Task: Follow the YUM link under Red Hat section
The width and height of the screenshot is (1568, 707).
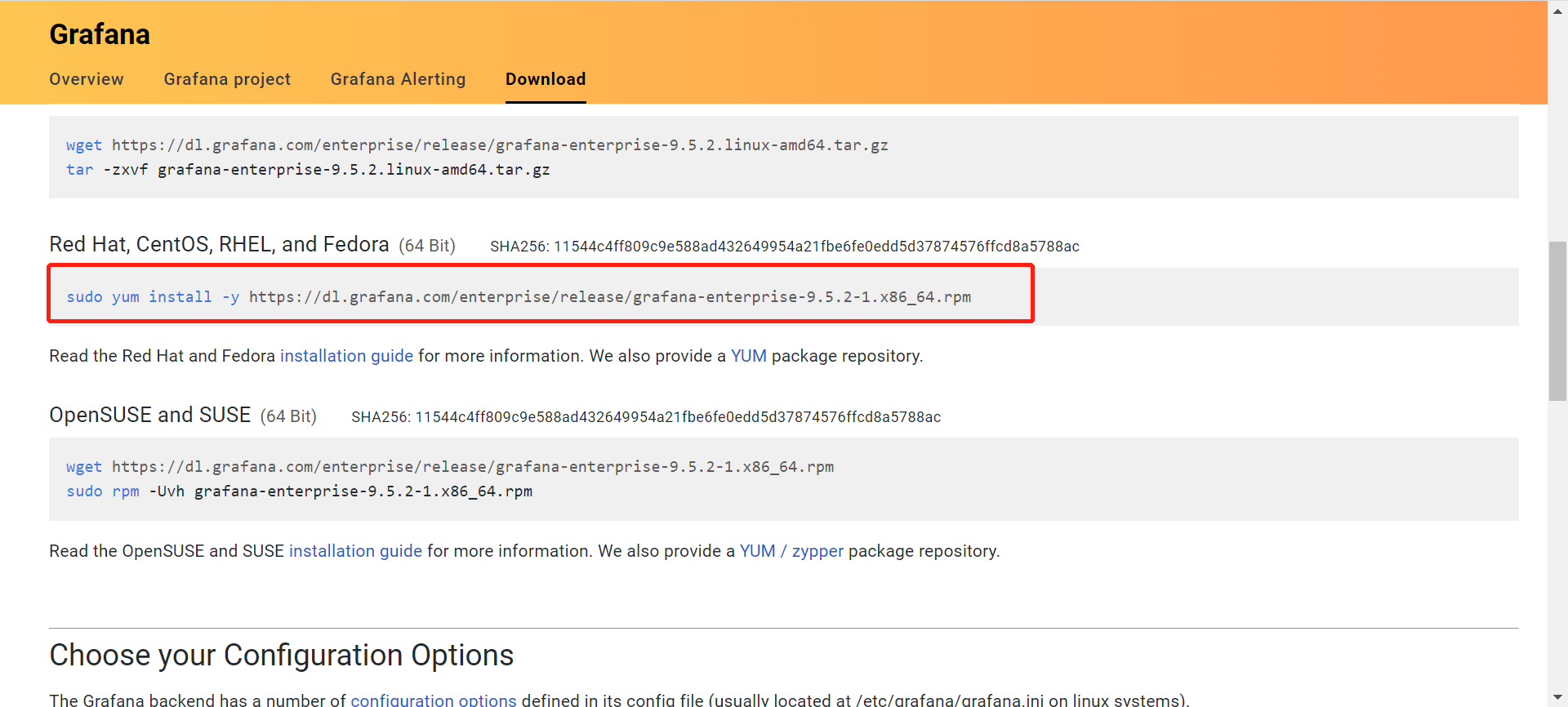Action: pyautogui.click(x=748, y=356)
